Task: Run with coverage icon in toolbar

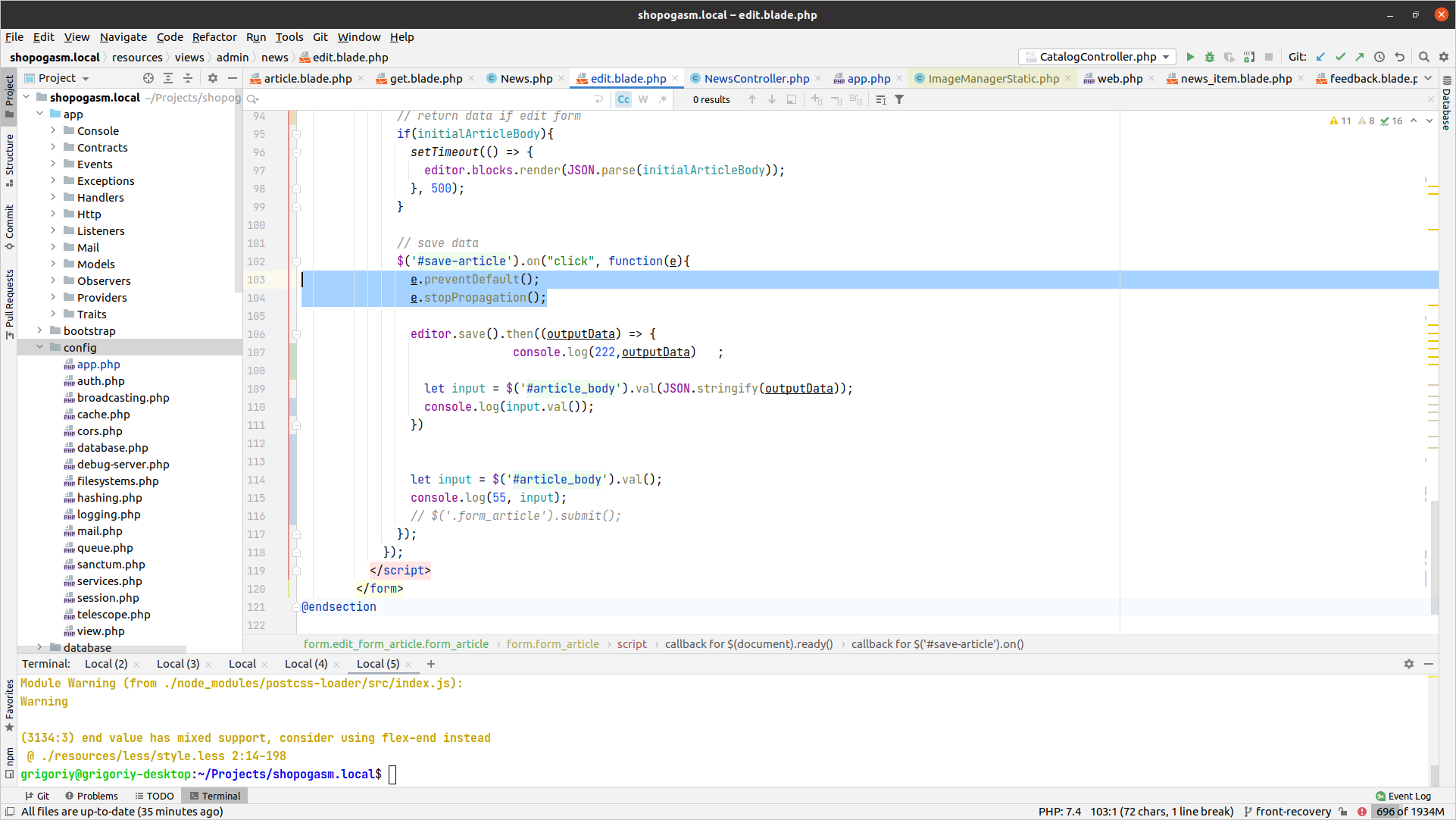Action: [x=1229, y=57]
